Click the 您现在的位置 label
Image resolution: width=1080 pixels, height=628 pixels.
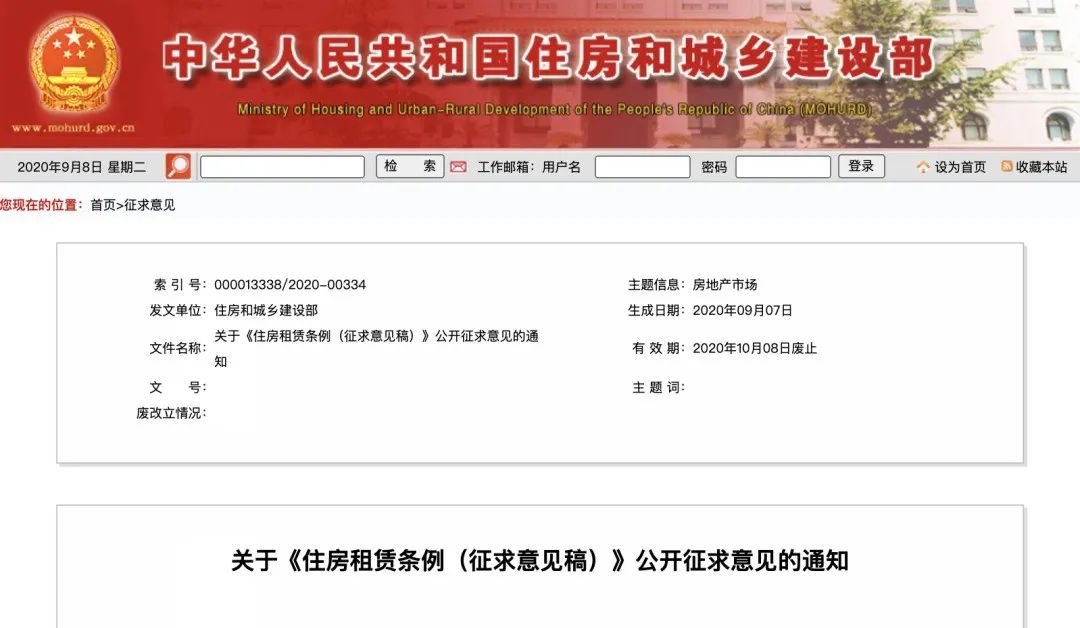click(x=41, y=205)
